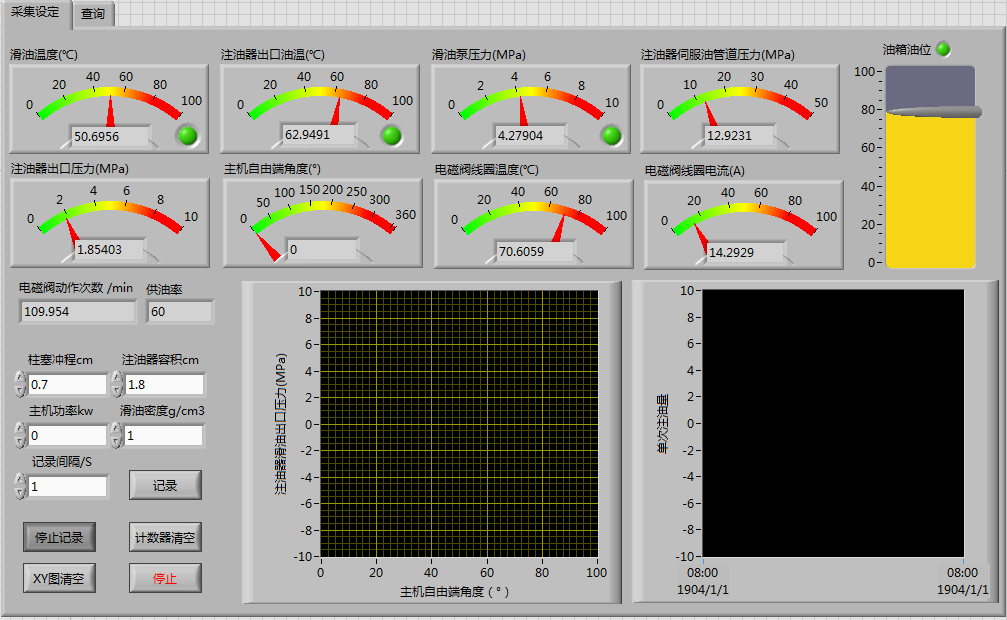Click the 油箱油位 indicator LED
The image size is (1007, 620).
942,49
